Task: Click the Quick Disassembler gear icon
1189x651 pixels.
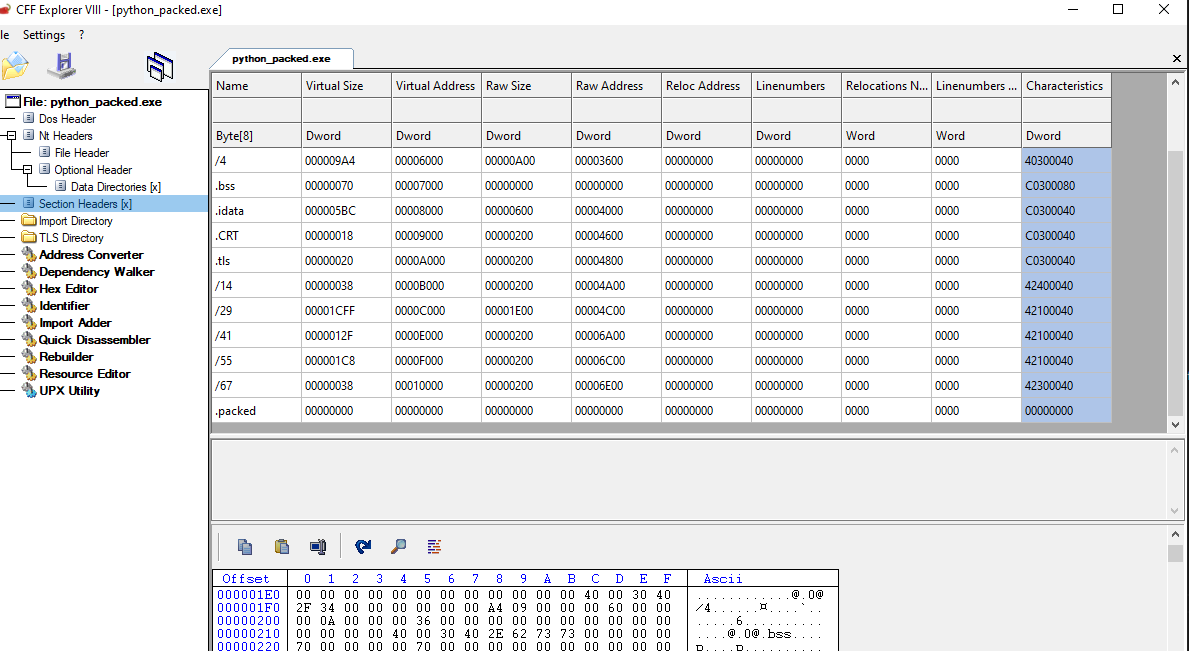Action: coord(29,340)
